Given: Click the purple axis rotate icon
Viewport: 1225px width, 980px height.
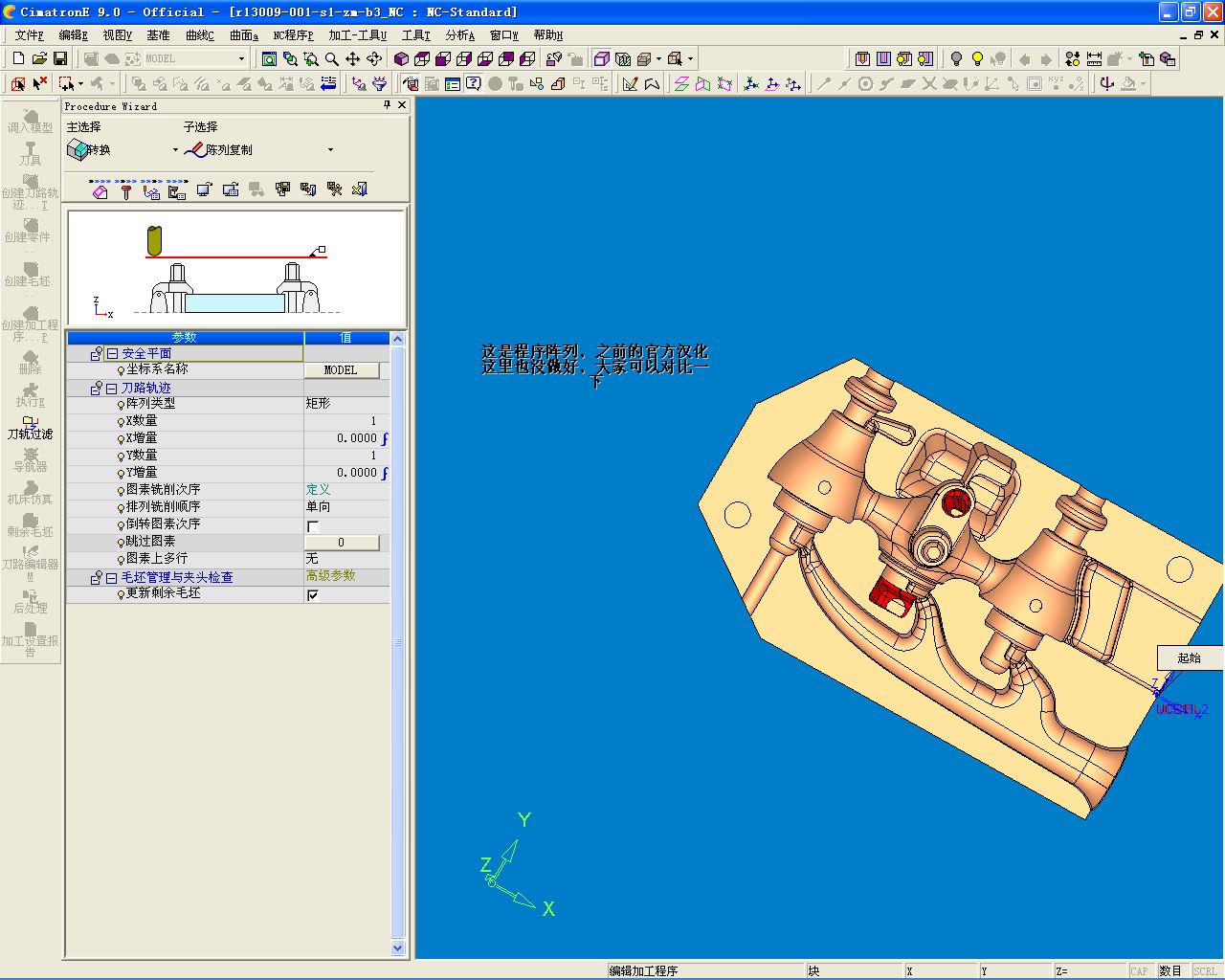Looking at the screenshot, I should pos(1107,84).
